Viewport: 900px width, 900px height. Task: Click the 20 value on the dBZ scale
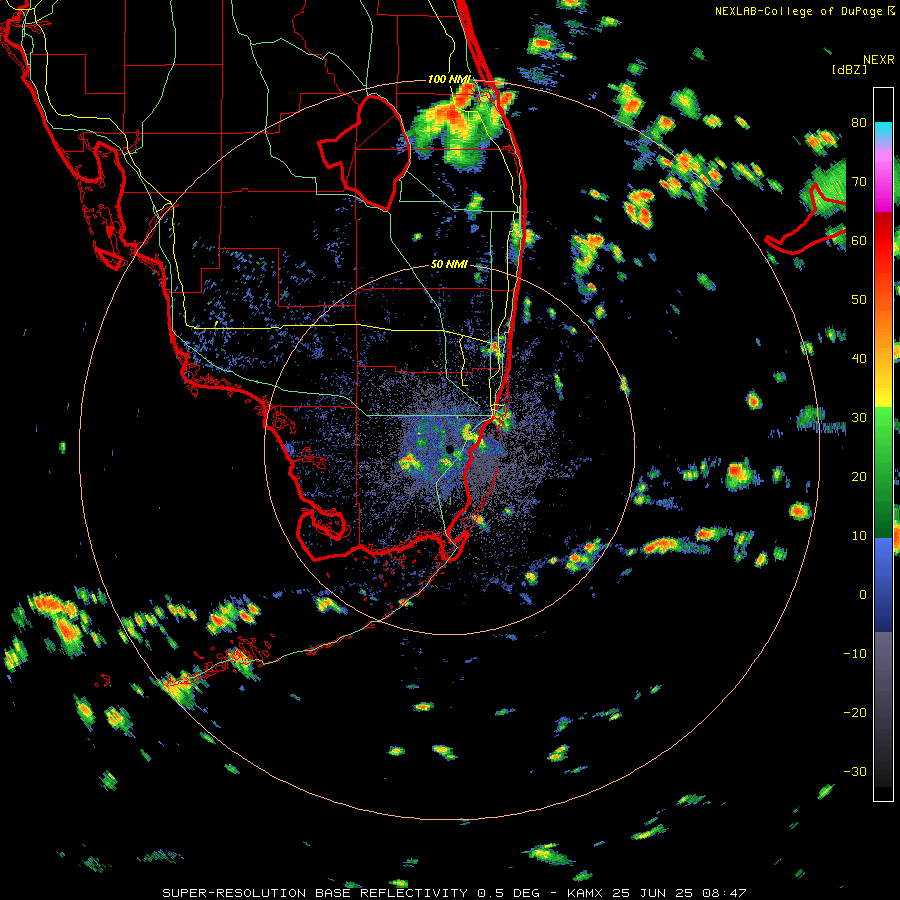pyautogui.click(x=859, y=477)
